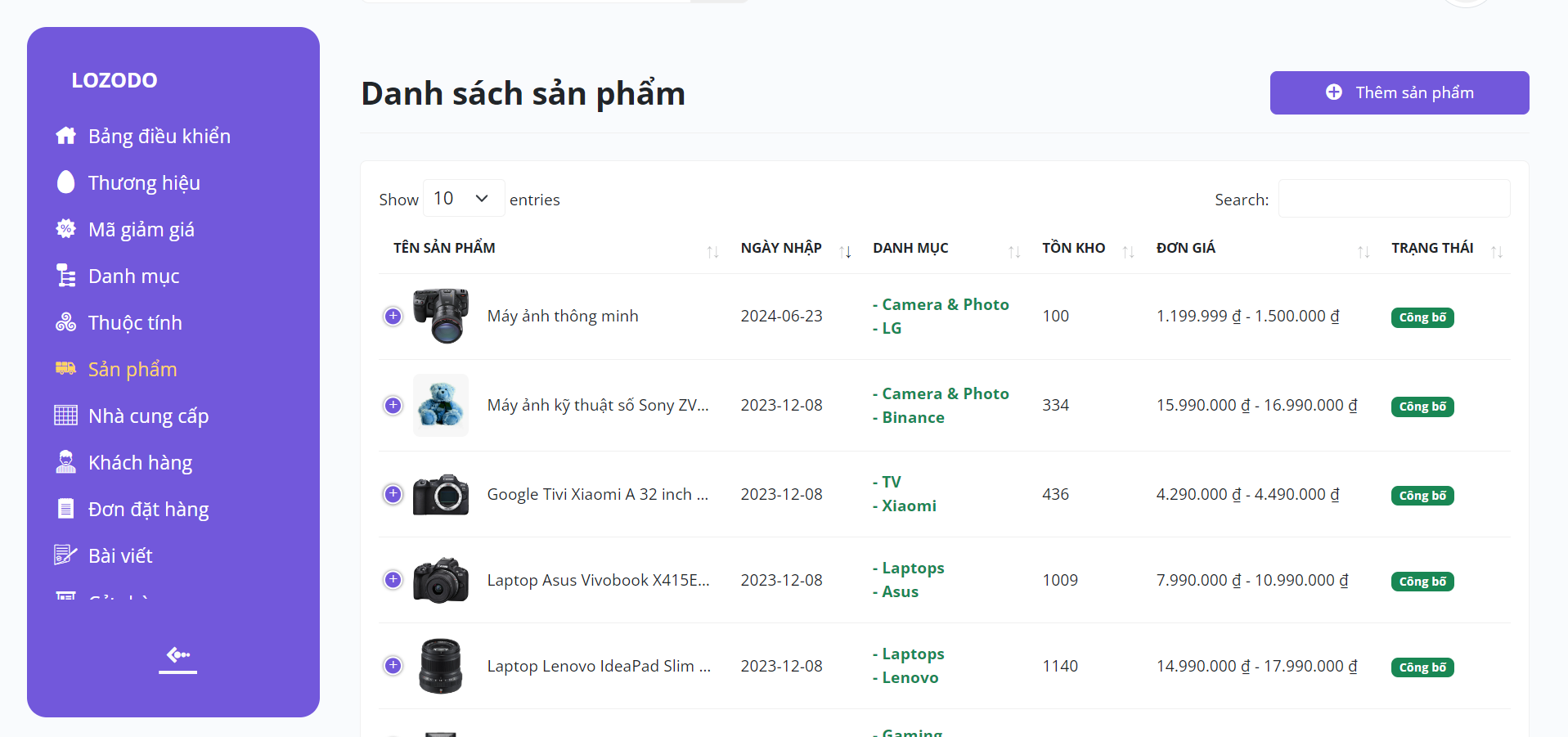Screen dimensions: 1568x737
Task: Open Bài viết sidebar entry
Action: [x=120, y=556]
